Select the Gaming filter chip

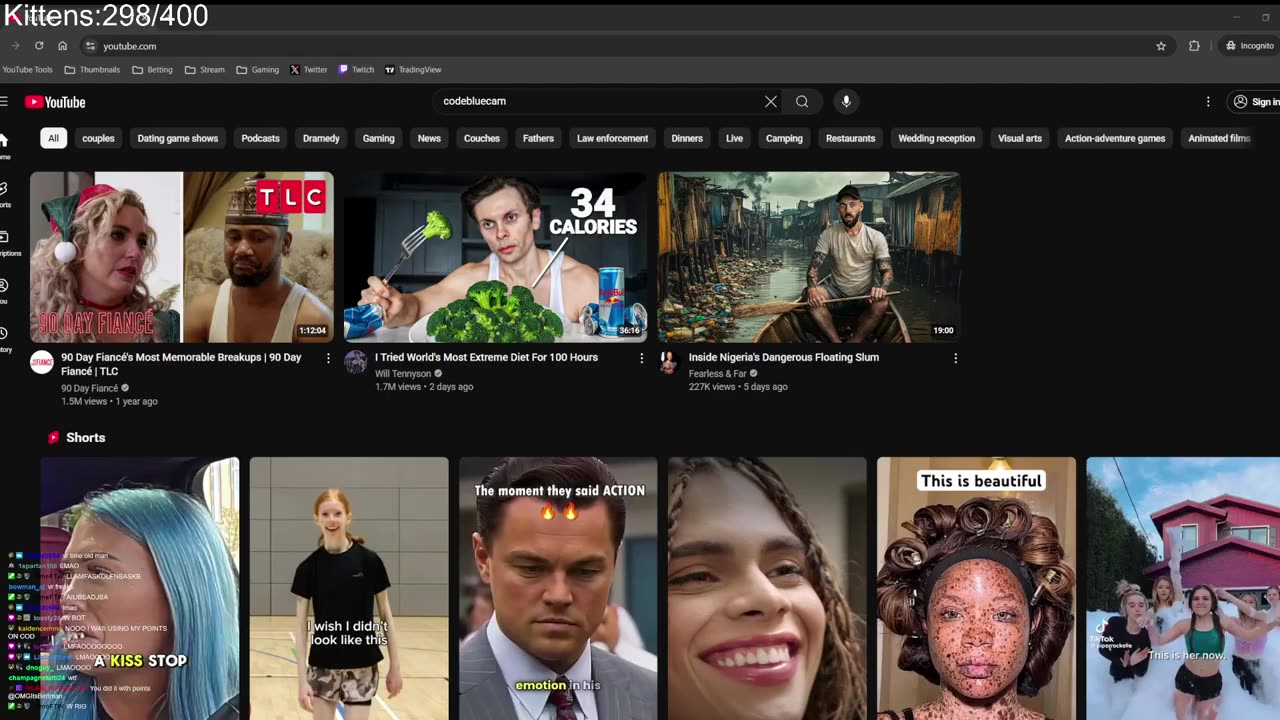pos(378,138)
